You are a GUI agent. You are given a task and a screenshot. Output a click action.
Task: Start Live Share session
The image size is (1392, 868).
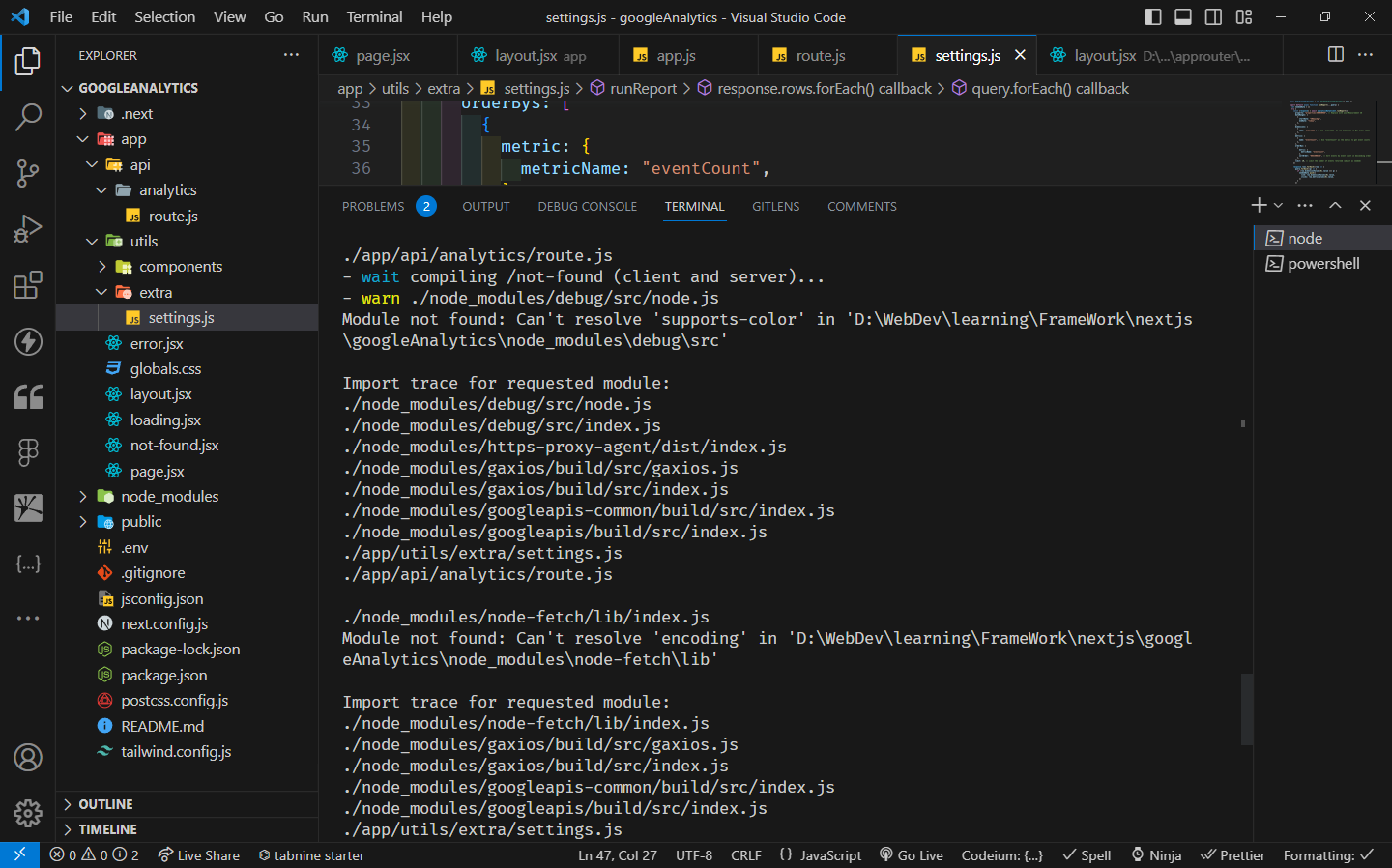click(x=199, y=855)
